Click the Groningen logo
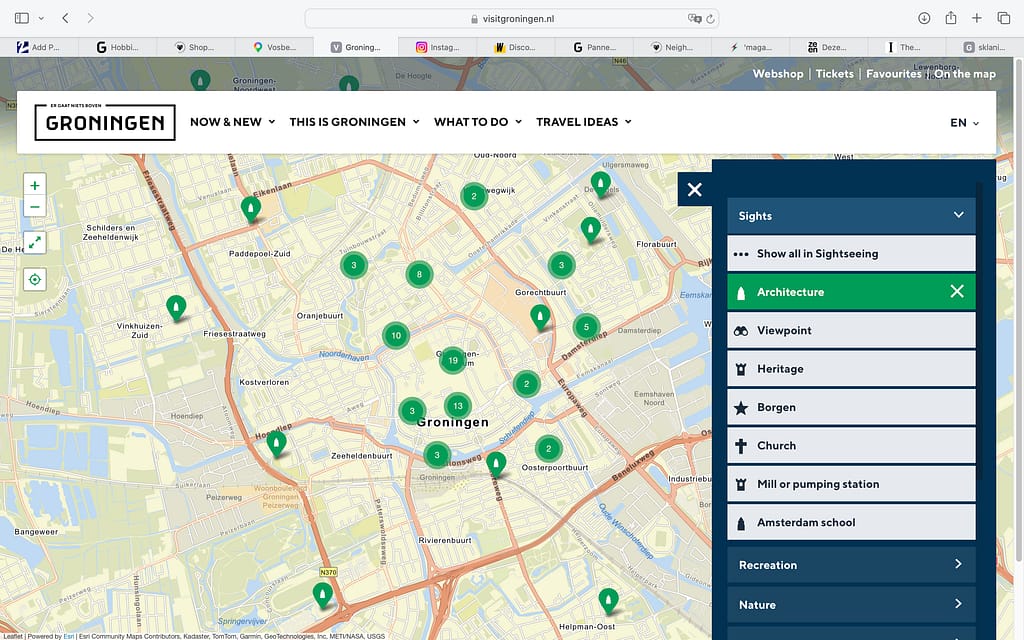 tap(105, 122)
